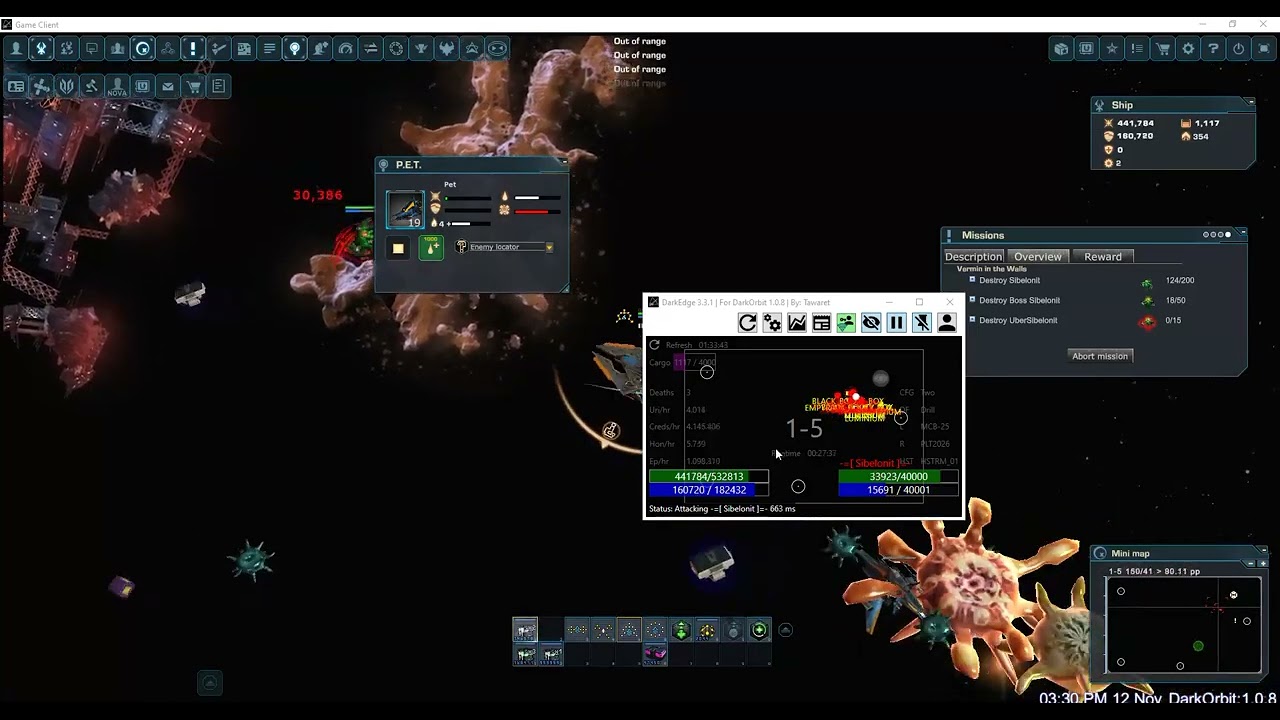Open the auction gavel icon in second toolbar row

[x=92, y=86]
